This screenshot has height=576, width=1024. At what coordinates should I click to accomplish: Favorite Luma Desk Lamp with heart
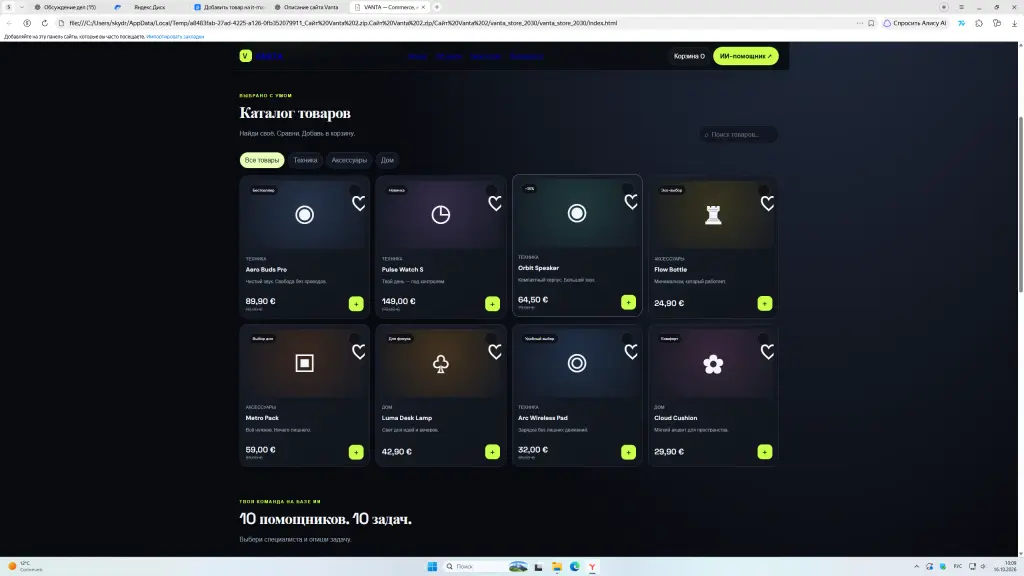pyautogui.click(x=495, y=352)
